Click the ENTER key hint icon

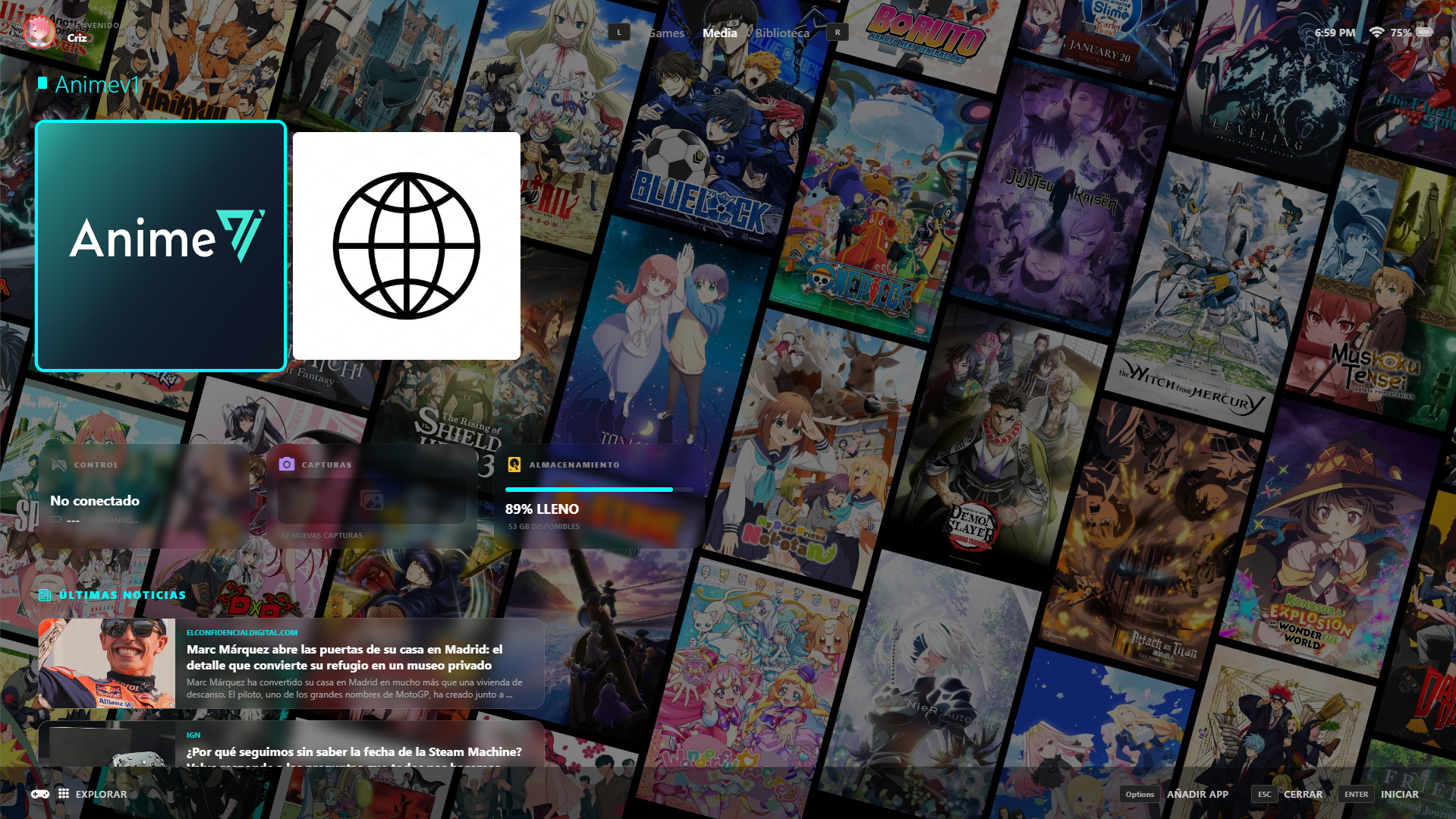(x=1356, y=794)
